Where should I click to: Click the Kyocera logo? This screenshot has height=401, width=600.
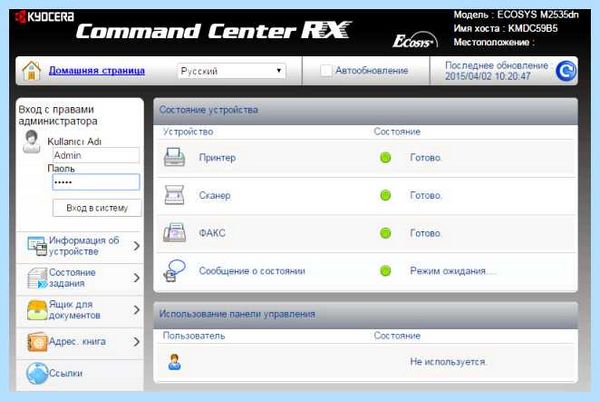[44, 17]
